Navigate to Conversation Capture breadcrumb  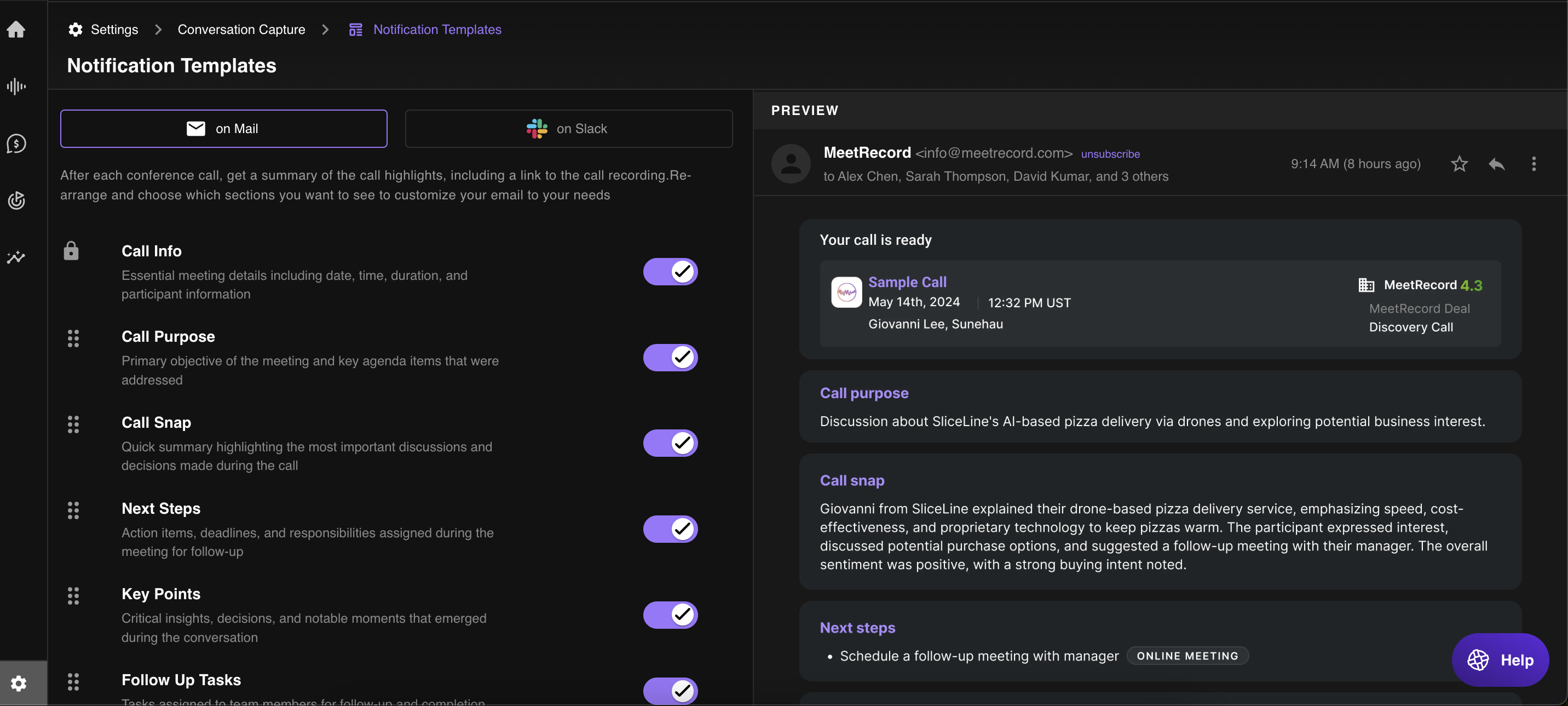(241, 29)
